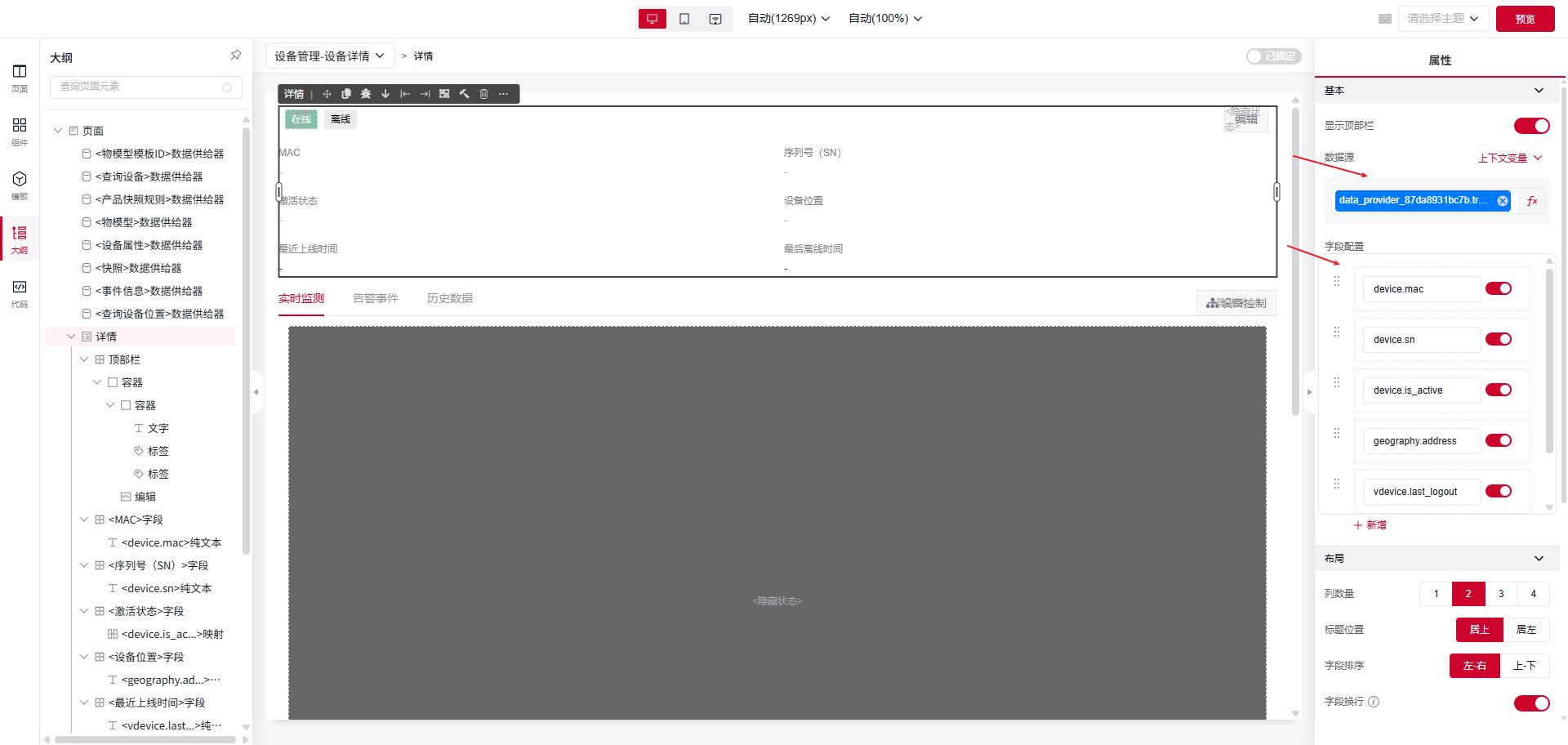Click the red 预览 preview button
The height and width of the screenshot is (745, 1568).
[1525, 19]
